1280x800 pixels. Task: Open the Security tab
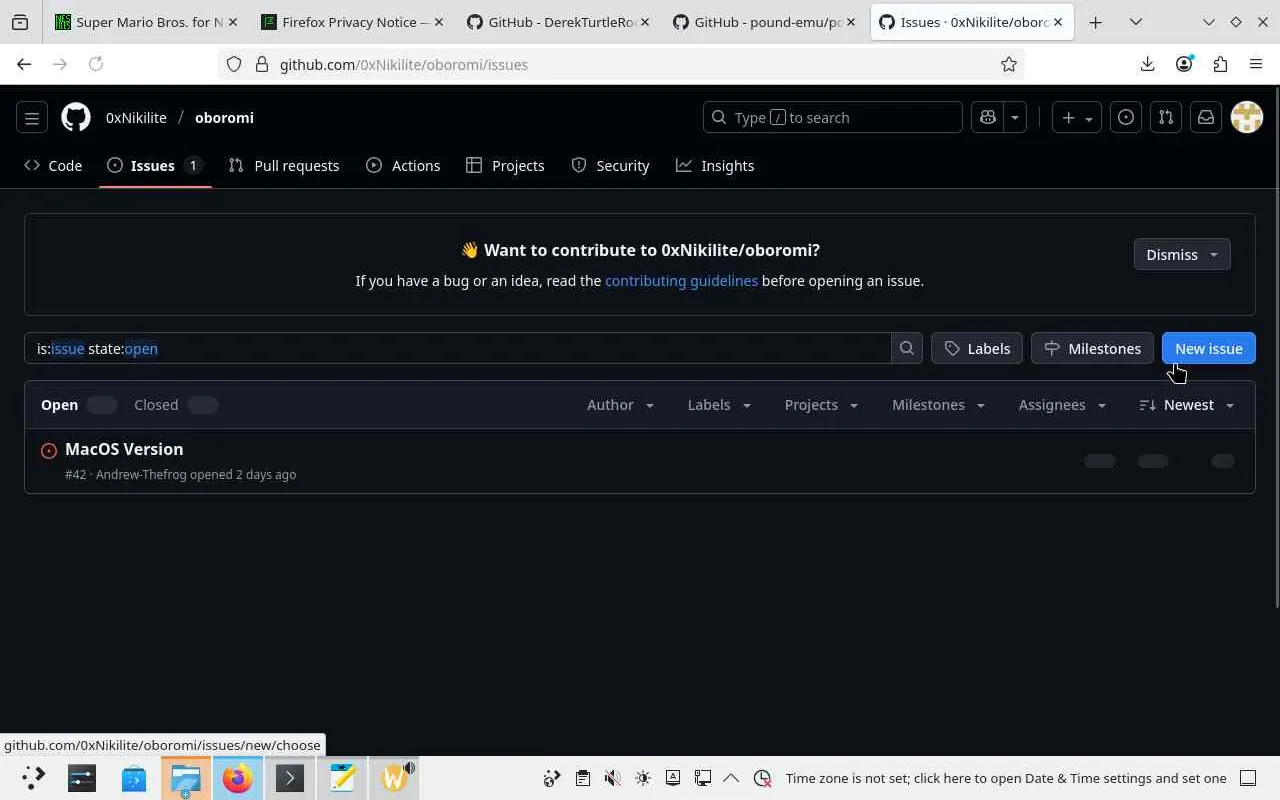[610, 166]
